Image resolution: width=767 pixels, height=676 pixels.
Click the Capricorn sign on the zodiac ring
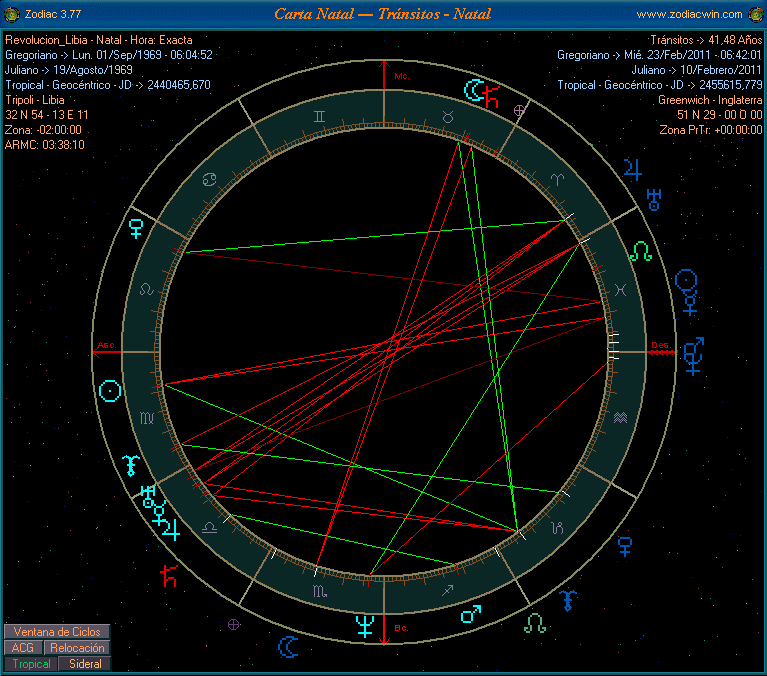[x=557, y=527]
